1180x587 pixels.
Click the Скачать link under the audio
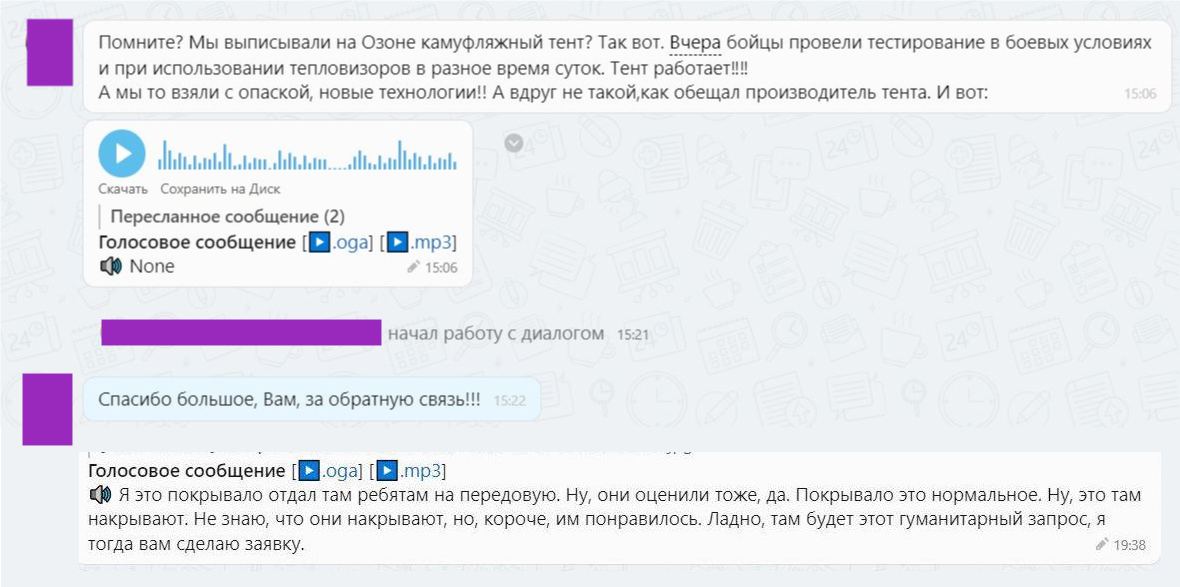(123, 189)
